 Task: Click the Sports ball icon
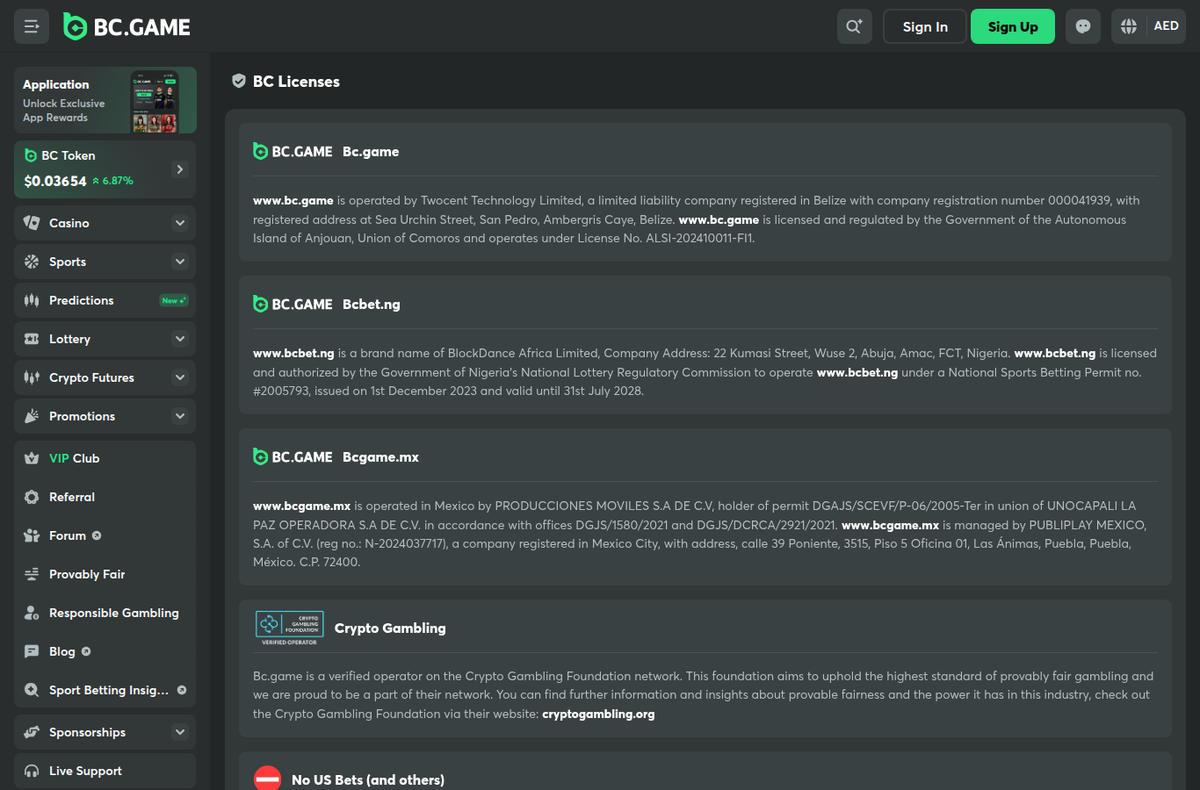tap(31, 262)
